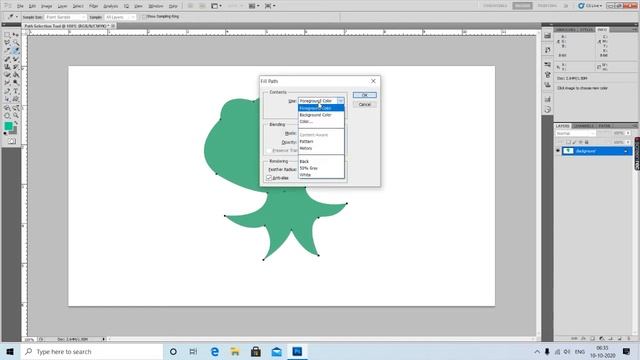Select the Path Selection tool
This screenshot has height=360, width=640.
(x=7, y=99)
